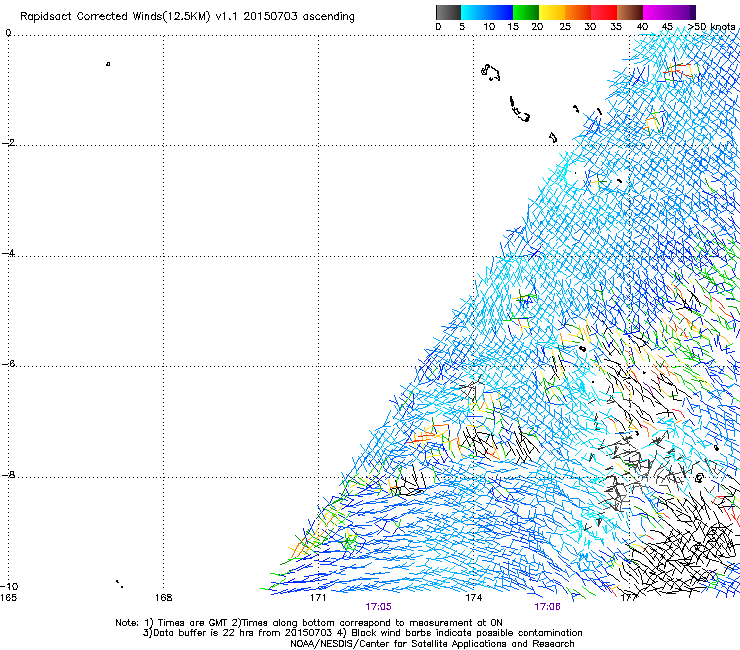
Task: Click the latitude label -8
Action: [8, 475]
